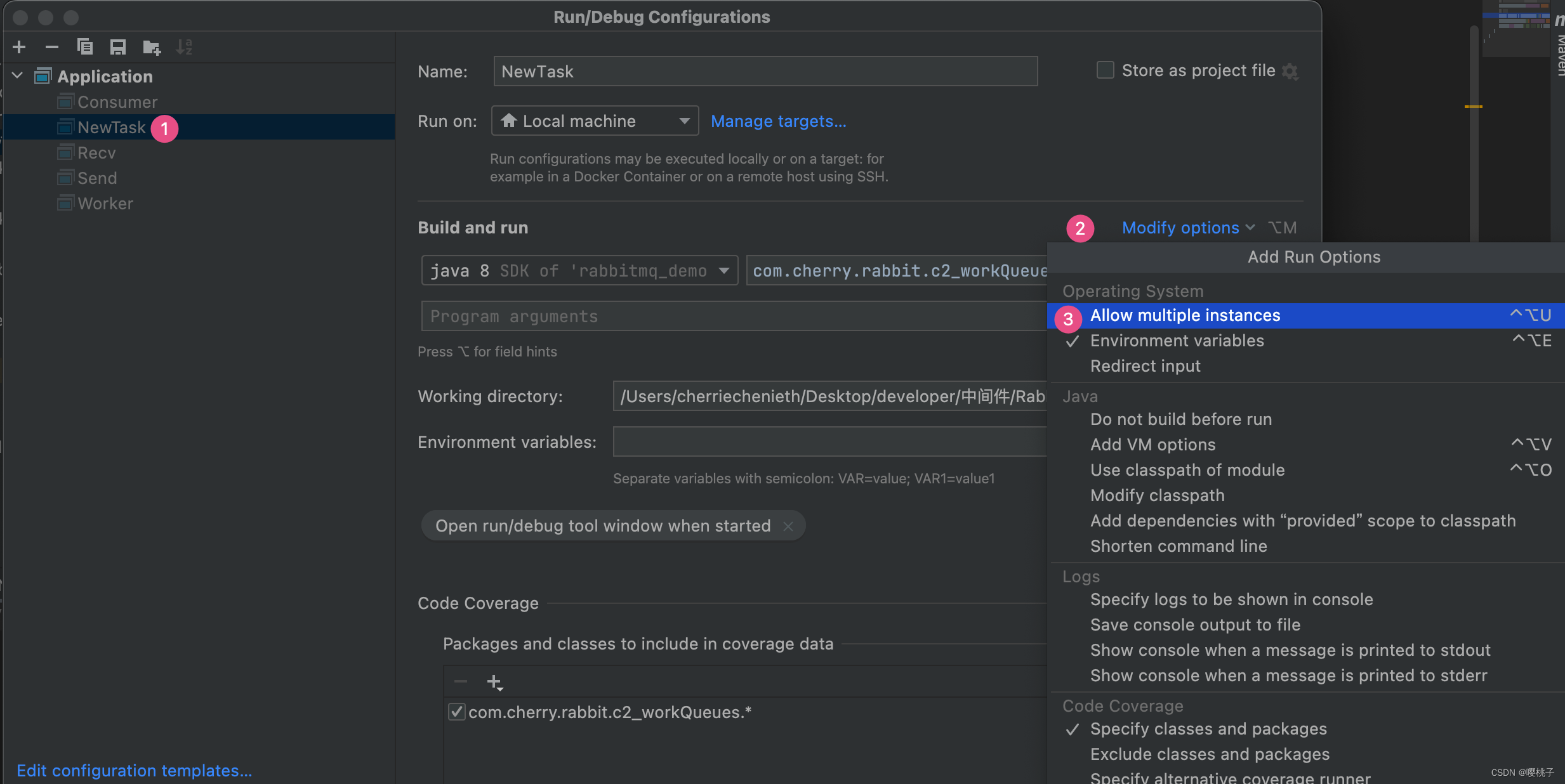Toggle Environment variables run option
The width and height of the screenshot is (1565, 784).
click(1305, 341)
